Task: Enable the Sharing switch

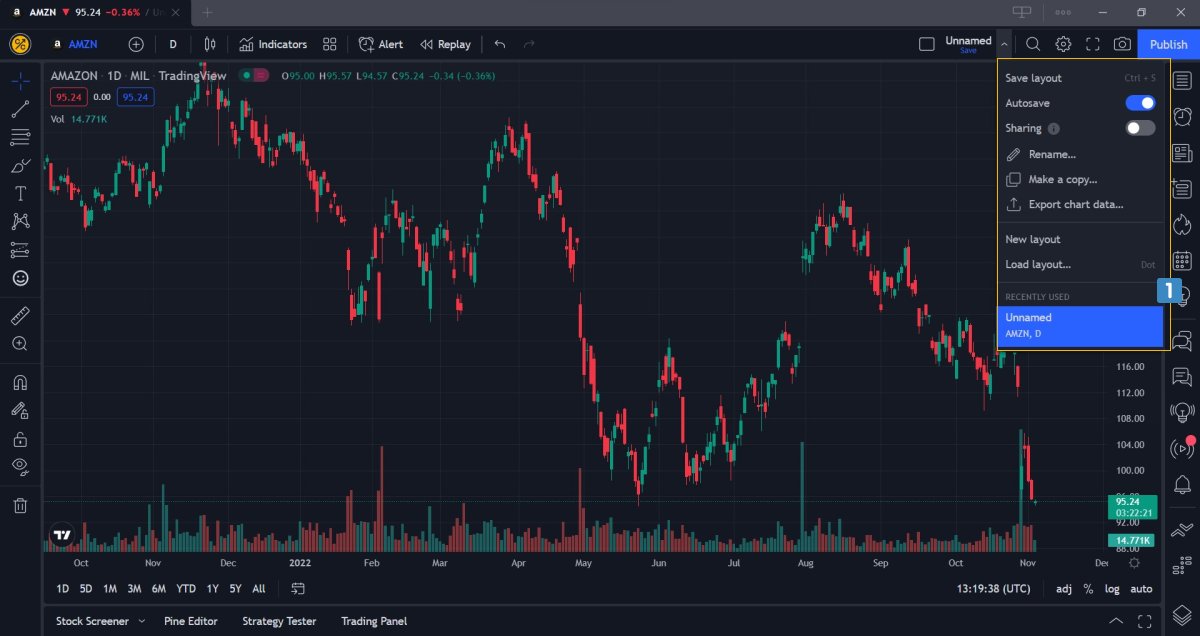Action: (x=1140, y=128)
